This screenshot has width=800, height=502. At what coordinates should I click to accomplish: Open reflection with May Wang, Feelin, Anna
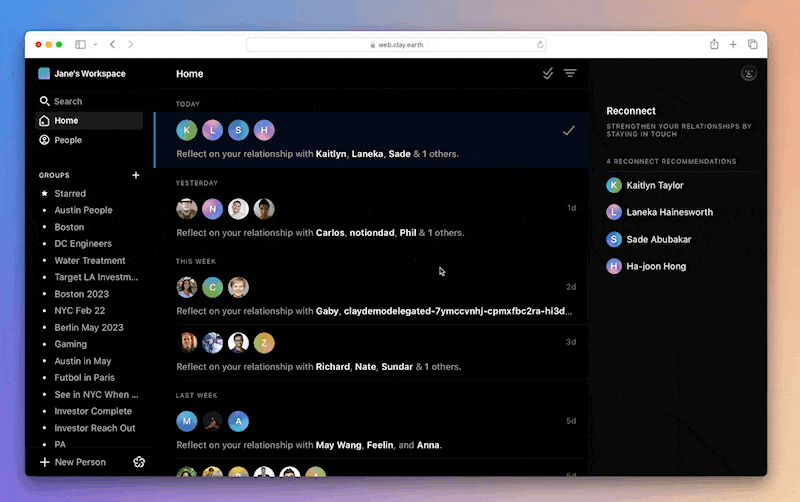(x=371, y=432)
